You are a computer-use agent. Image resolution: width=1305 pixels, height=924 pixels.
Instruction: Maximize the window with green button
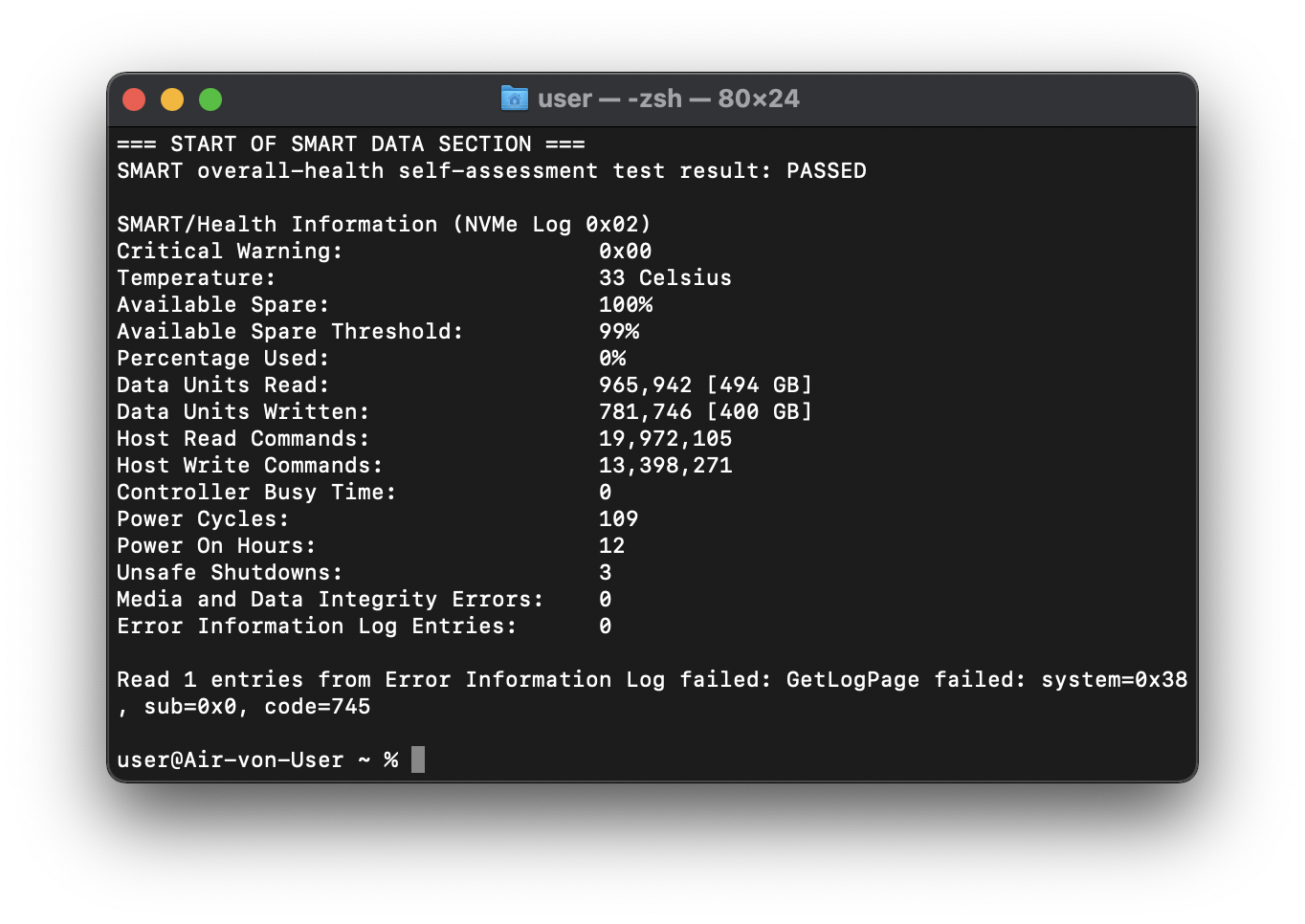[210, 99]
